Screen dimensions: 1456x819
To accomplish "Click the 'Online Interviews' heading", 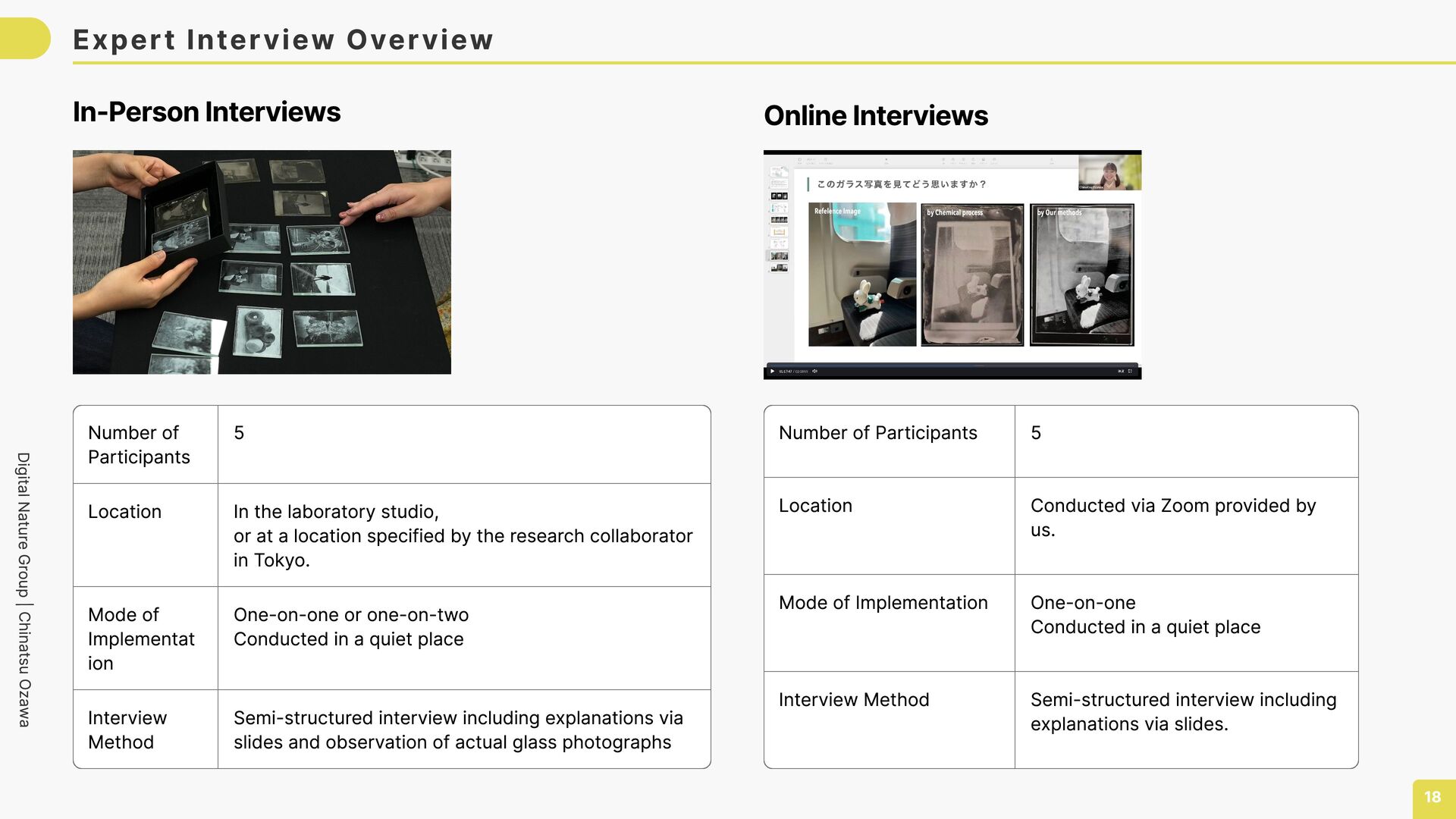I will (875, 115).
